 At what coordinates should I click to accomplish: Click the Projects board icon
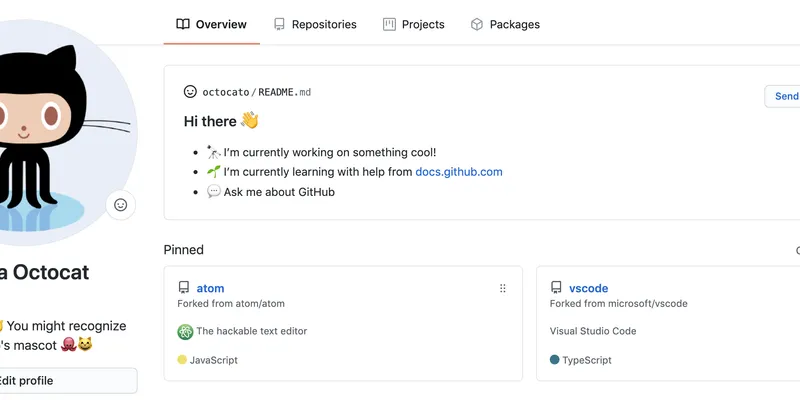389,24
